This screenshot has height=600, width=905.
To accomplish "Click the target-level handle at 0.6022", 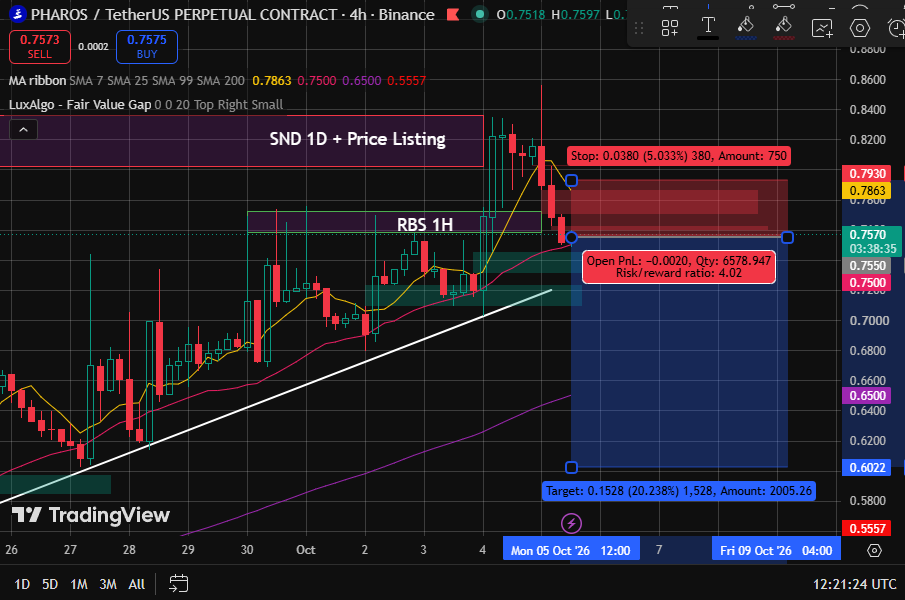I will point(571,467).
